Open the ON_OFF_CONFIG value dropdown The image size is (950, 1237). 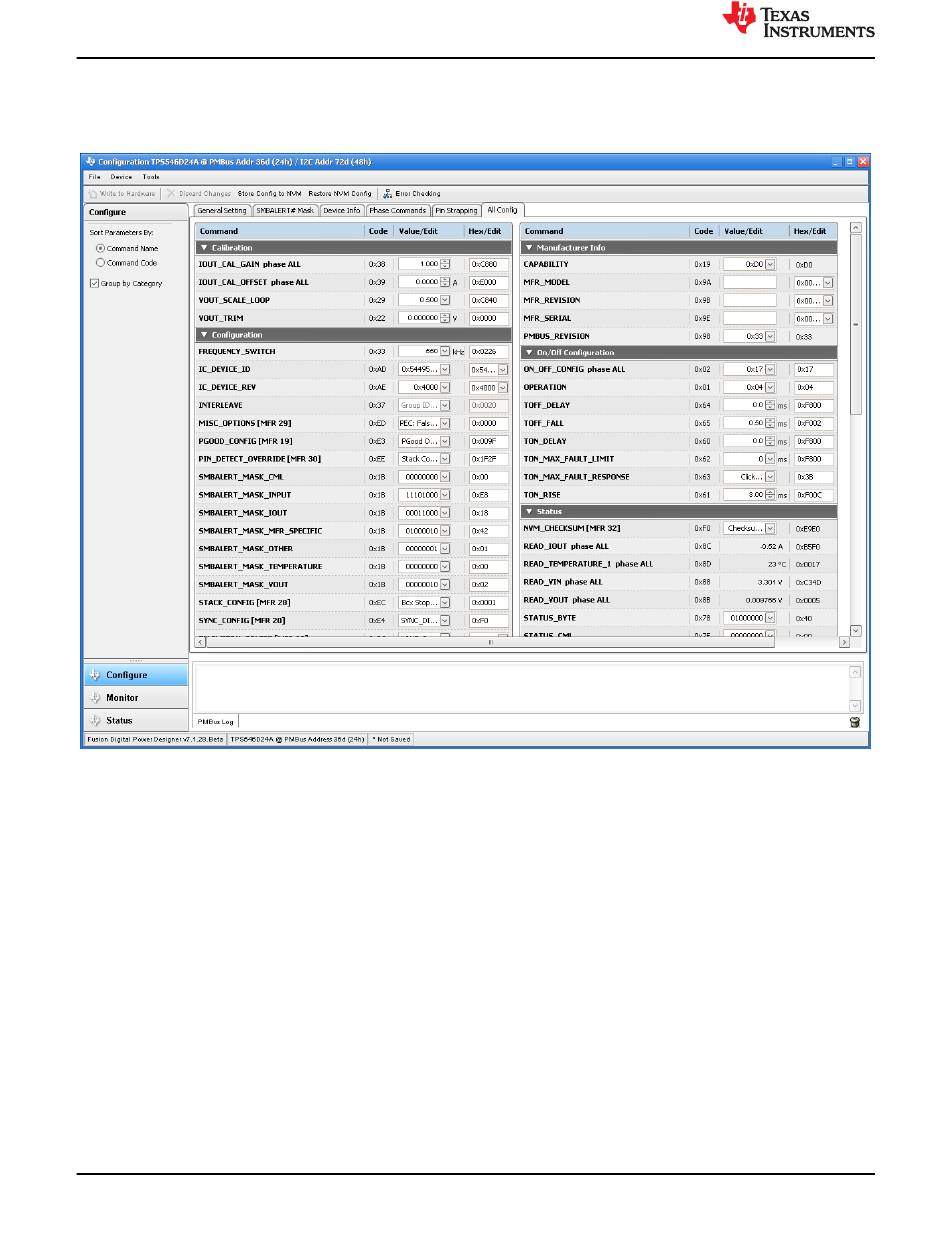(x=770, y=370)
